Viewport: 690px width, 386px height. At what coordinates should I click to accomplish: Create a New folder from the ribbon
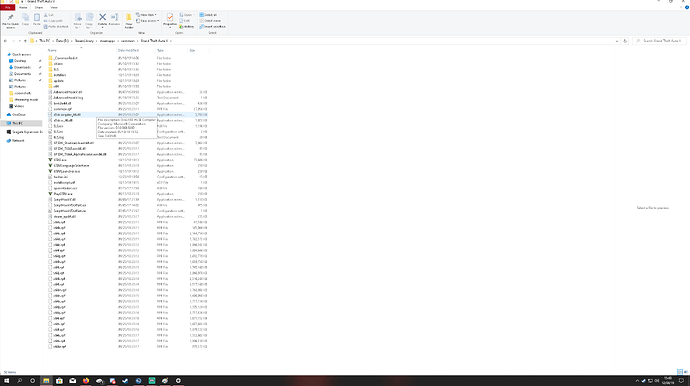129,21
